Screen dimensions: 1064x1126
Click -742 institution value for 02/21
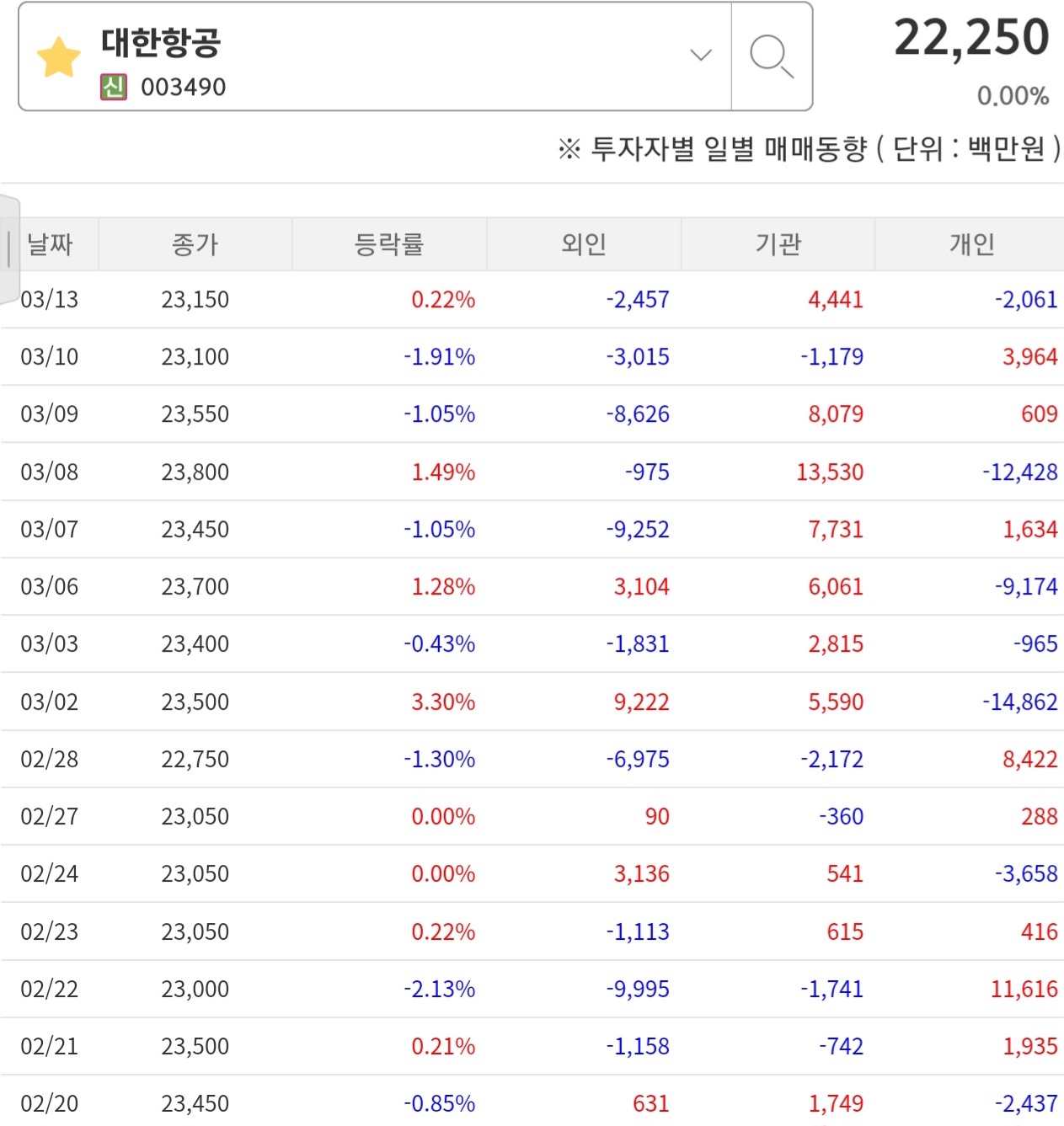(x=841, y=1047)
